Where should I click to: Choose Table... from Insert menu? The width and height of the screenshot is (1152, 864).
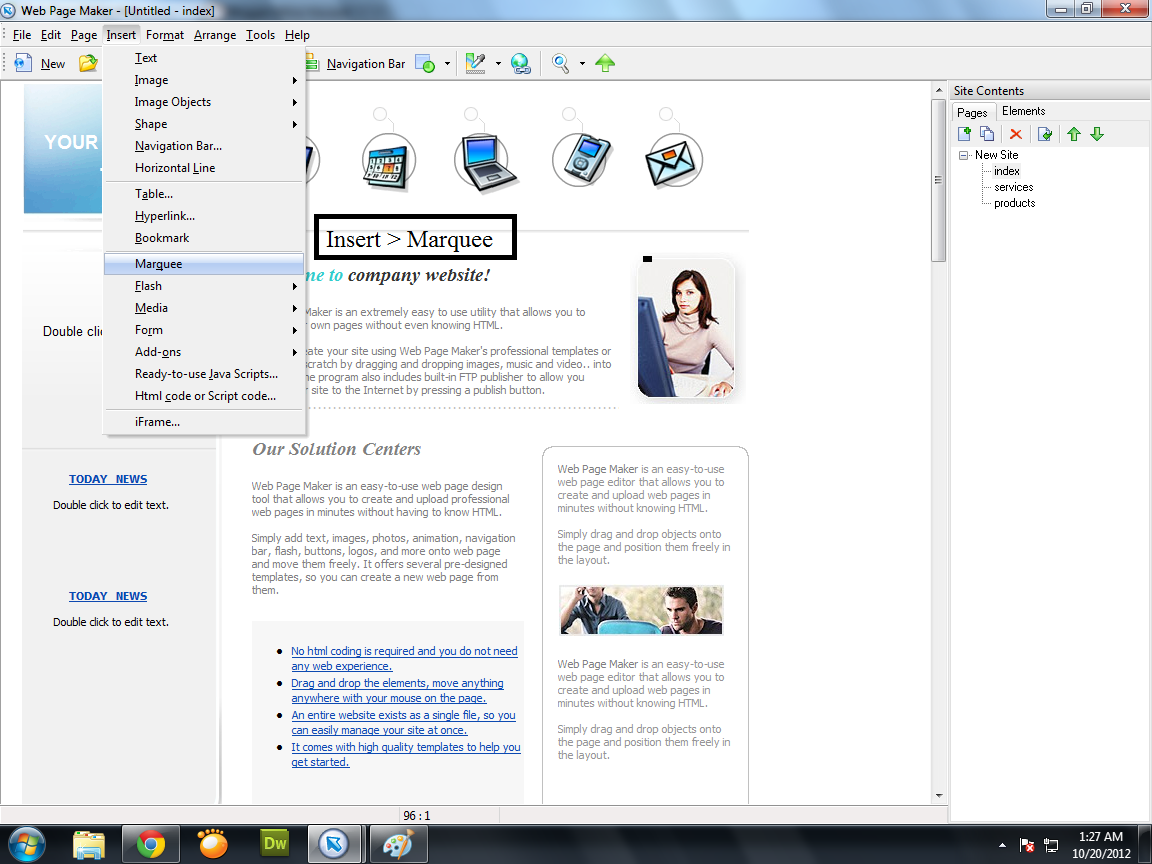tap(204, 194)
